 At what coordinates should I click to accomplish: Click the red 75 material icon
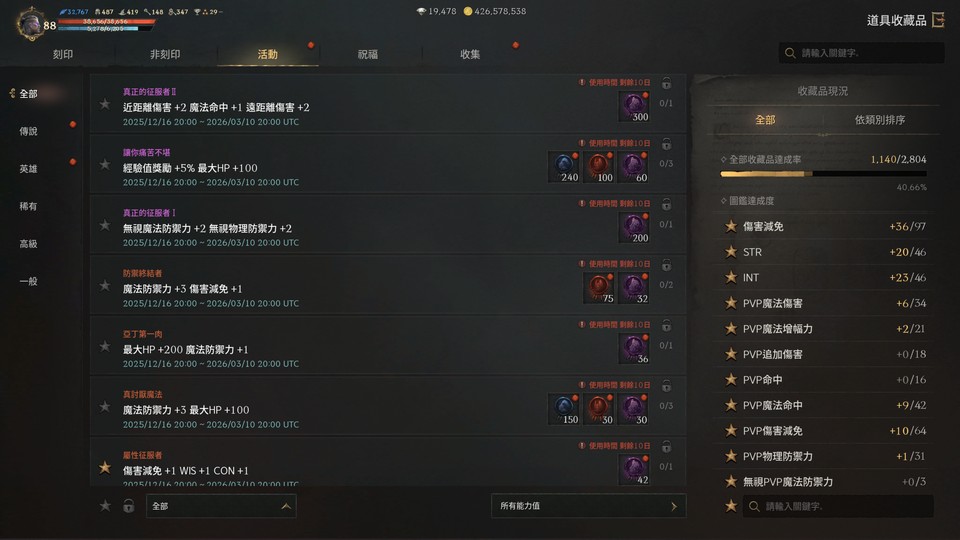click(x=599, y=289)
